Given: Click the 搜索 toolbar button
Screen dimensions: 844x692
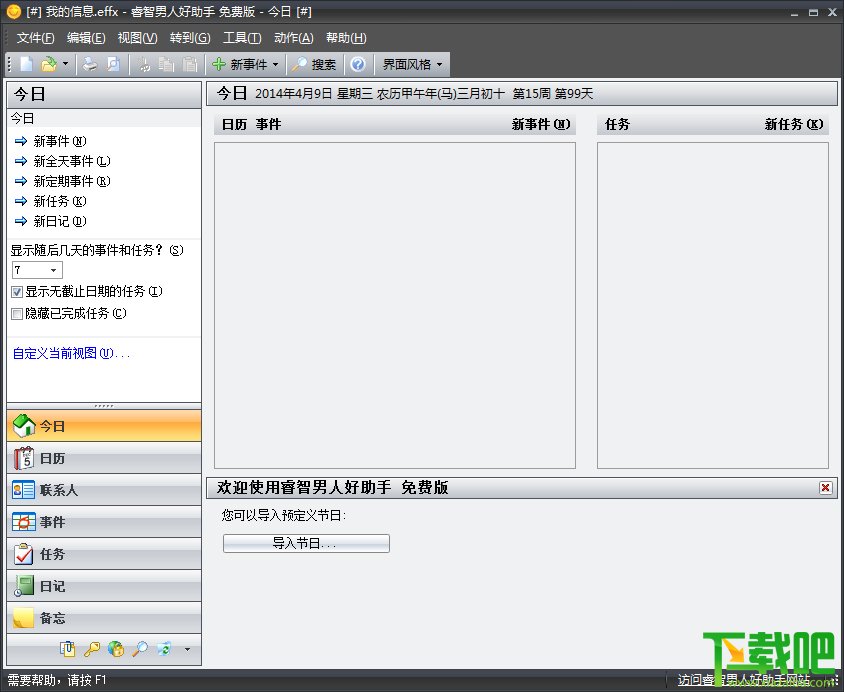Looking at the screenshot, I should (314, 65).
